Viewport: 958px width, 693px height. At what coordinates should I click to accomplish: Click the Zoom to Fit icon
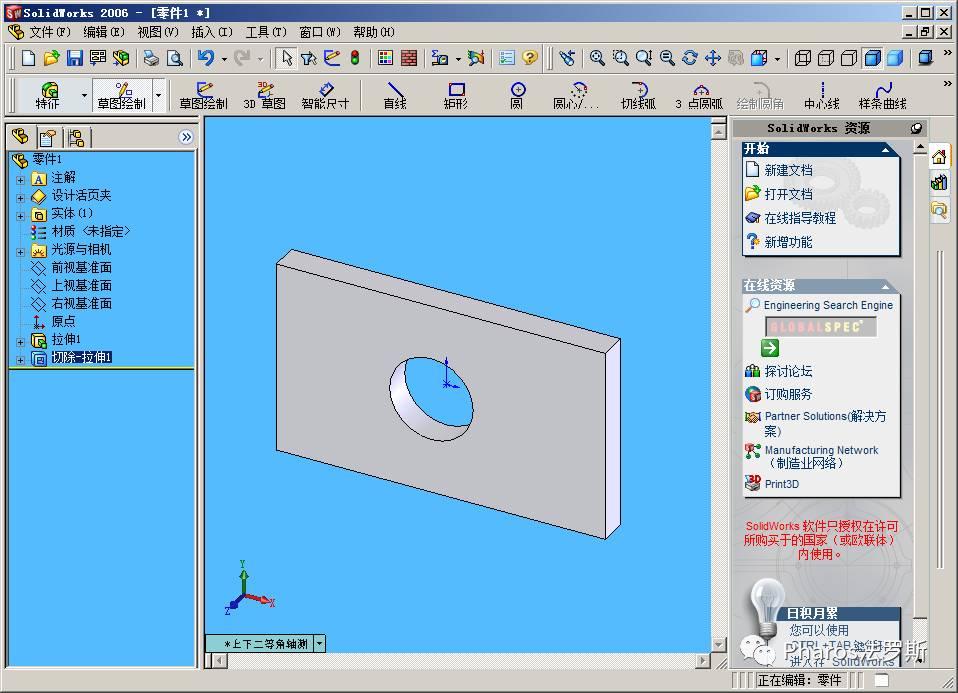pyautogui.click(x=597, y=58)
